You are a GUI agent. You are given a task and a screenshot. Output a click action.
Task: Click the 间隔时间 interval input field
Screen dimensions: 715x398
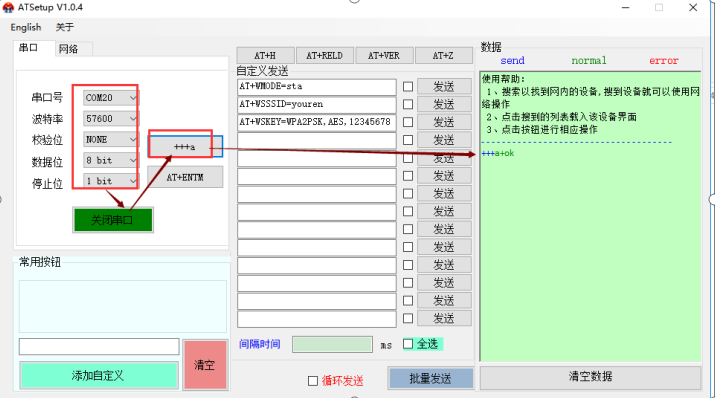point(332,344)
